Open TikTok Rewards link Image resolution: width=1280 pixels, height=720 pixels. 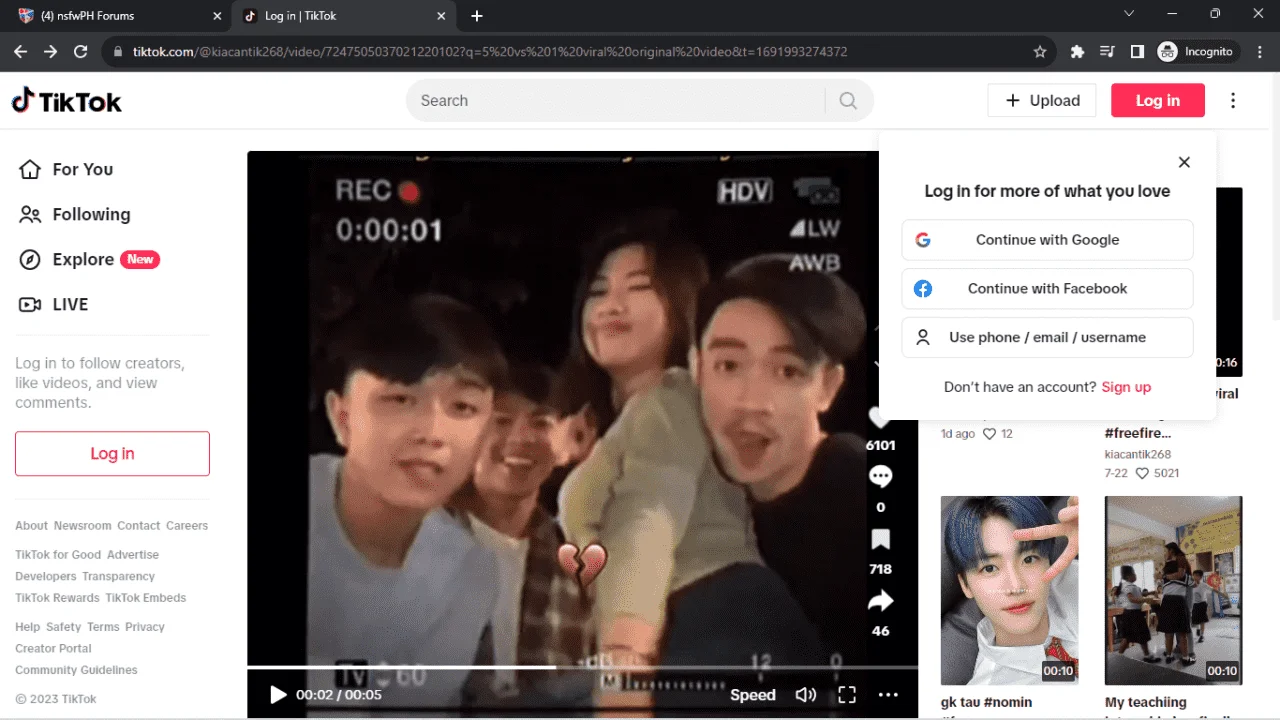[x=57, y=598]
